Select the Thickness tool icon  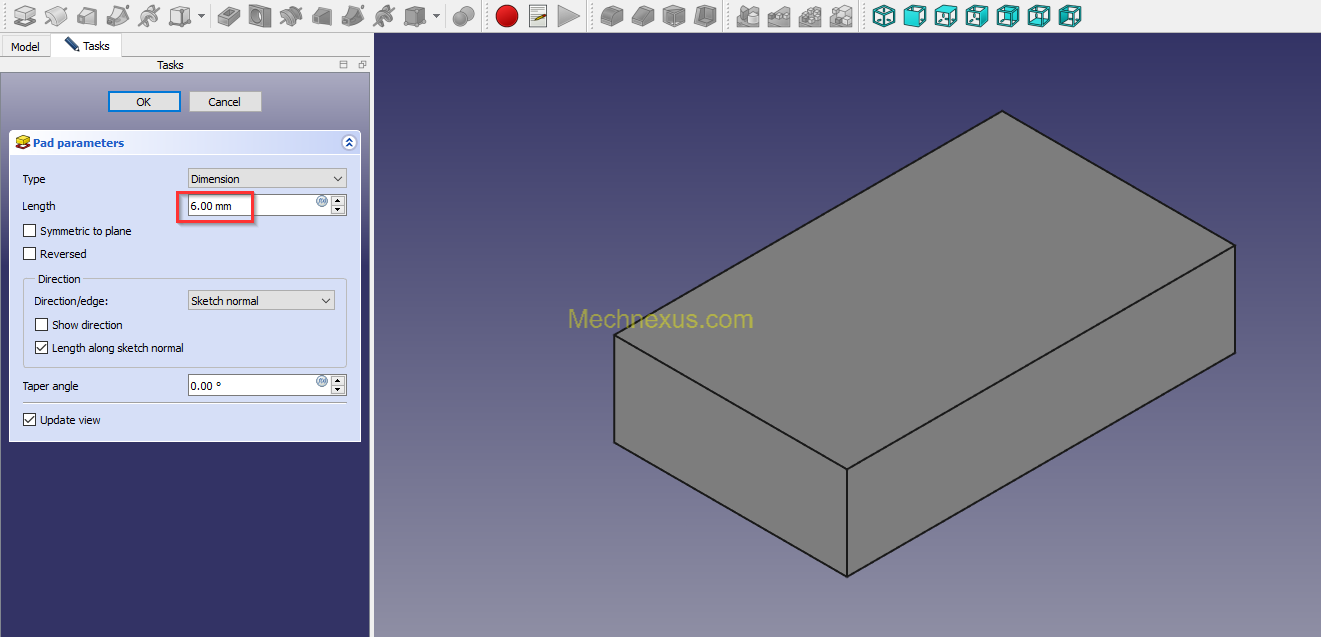pyautogui.click(x=705, y=16)
